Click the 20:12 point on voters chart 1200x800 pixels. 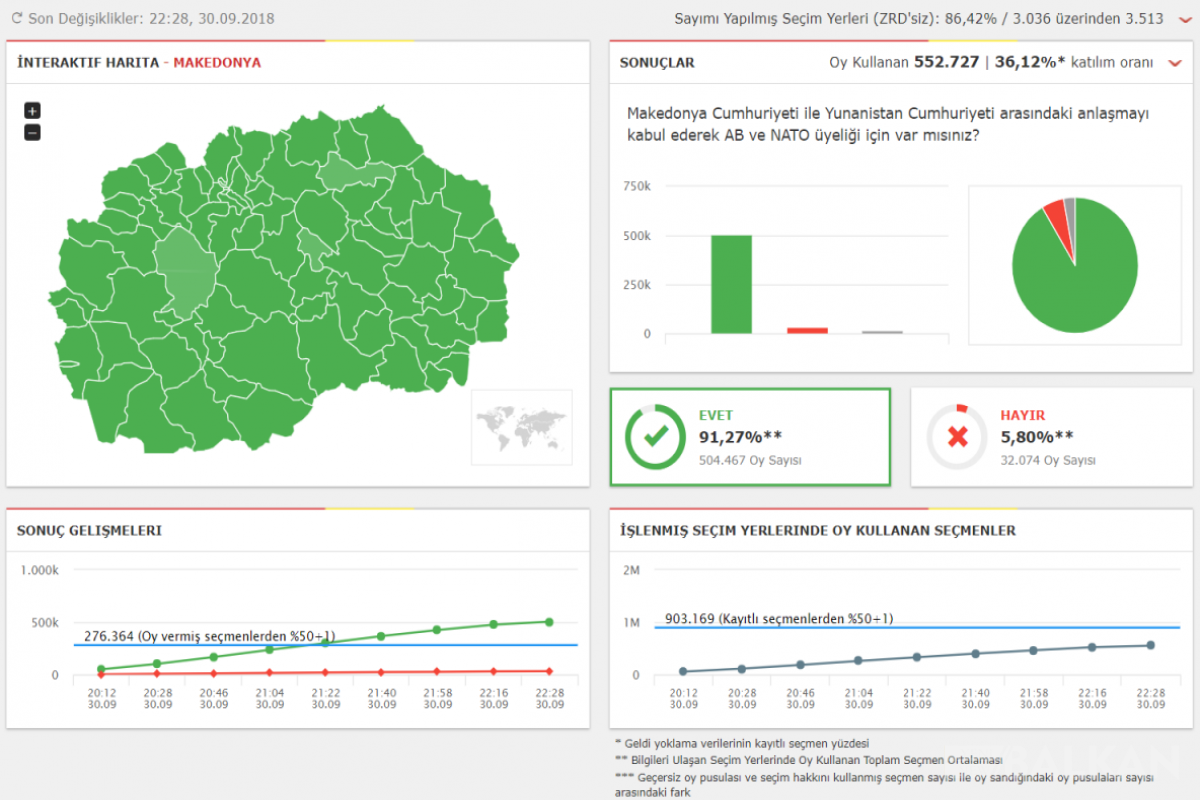click(684, 672)
